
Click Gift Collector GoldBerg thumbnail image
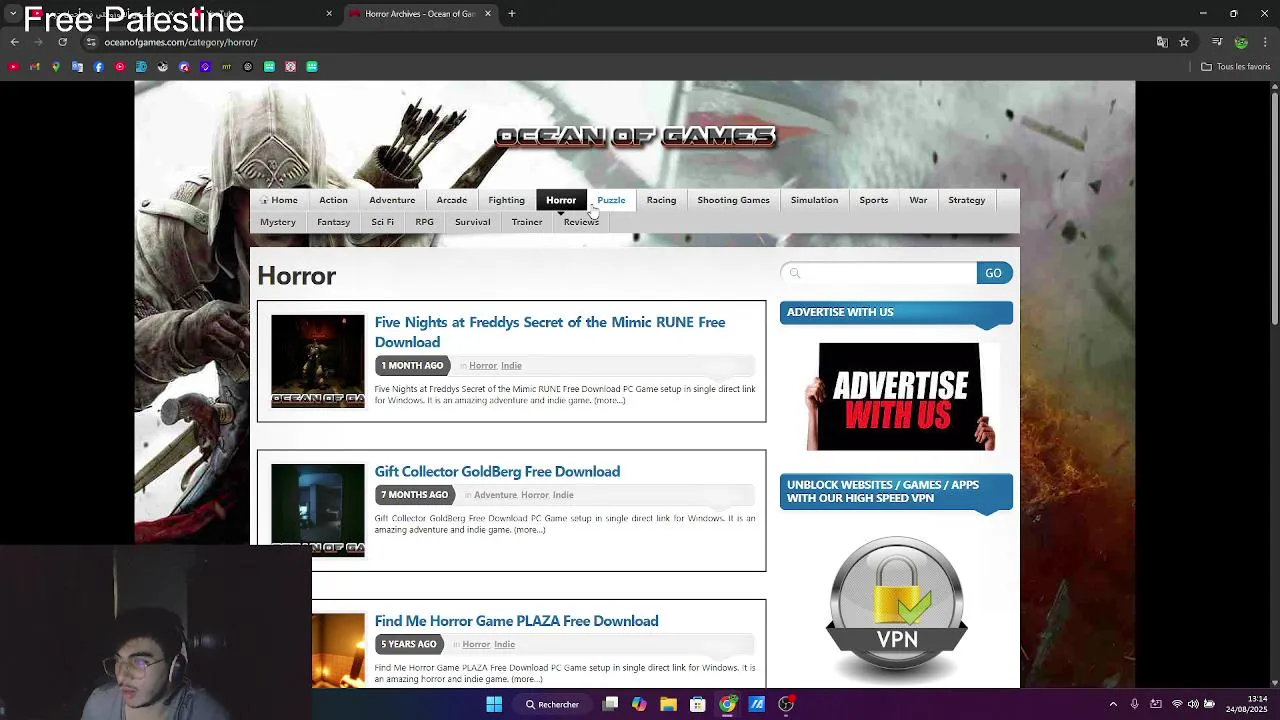[x=318, y=510]
